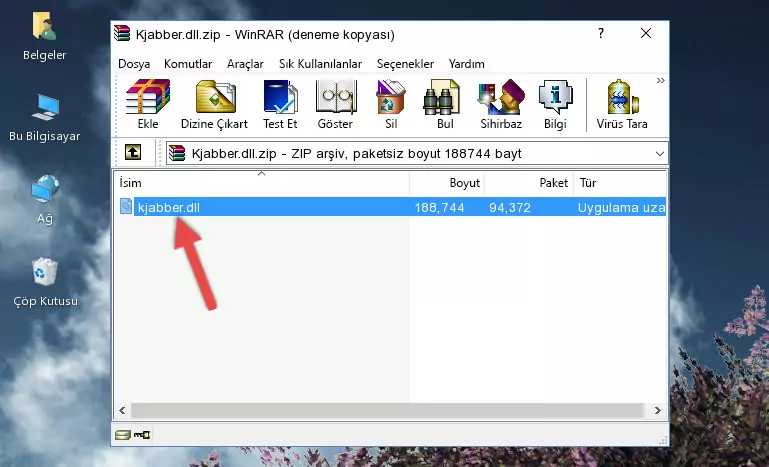Viewport: 769px width, 467px height.
Task: Click the 188,744 size value
Action: [439, 208]
